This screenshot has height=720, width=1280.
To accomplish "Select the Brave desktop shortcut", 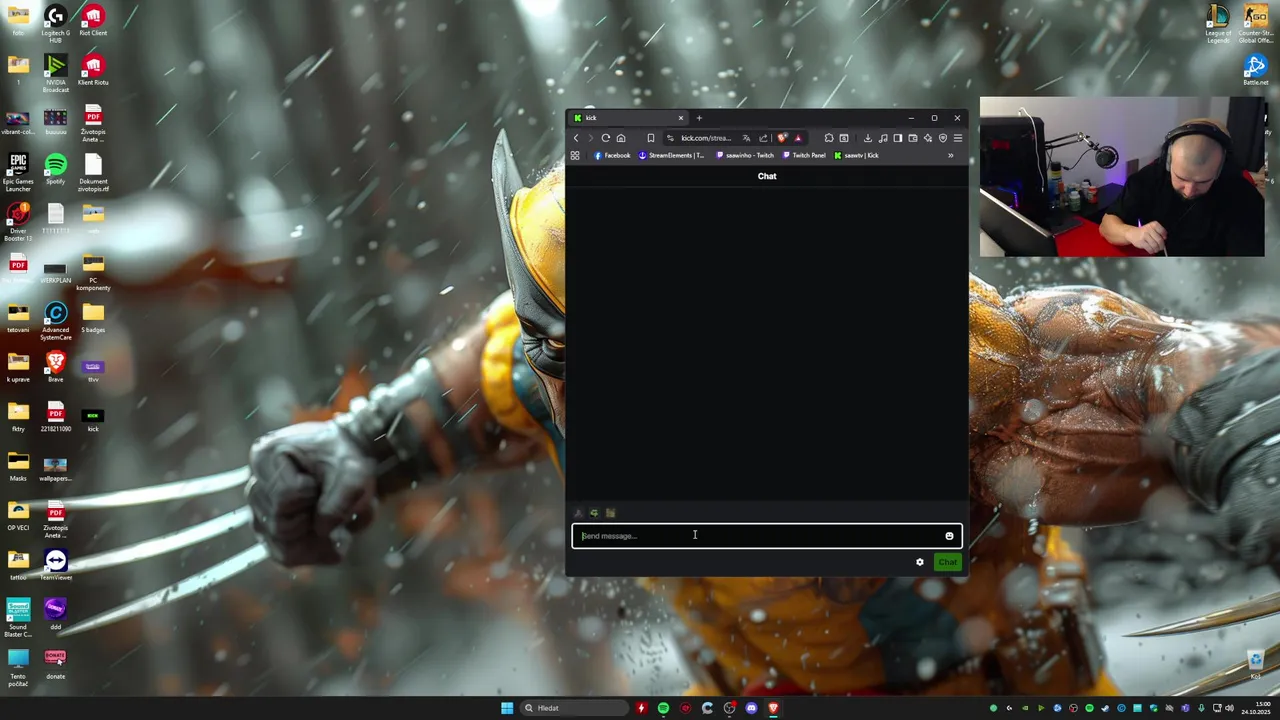I will pos(55,367).
